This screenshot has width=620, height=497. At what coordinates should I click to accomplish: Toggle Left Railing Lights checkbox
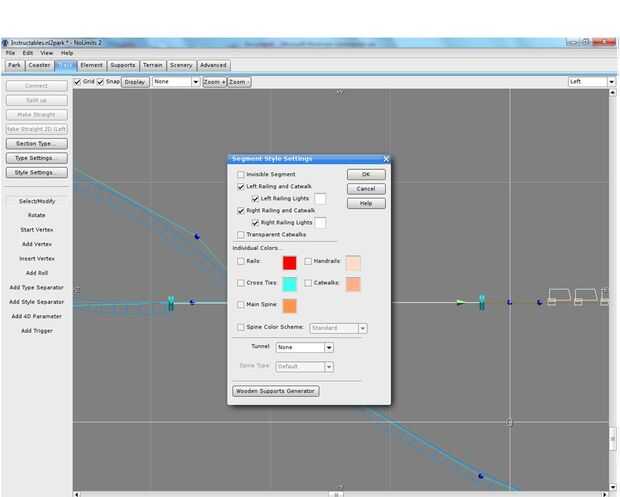[x=255, y=198]
